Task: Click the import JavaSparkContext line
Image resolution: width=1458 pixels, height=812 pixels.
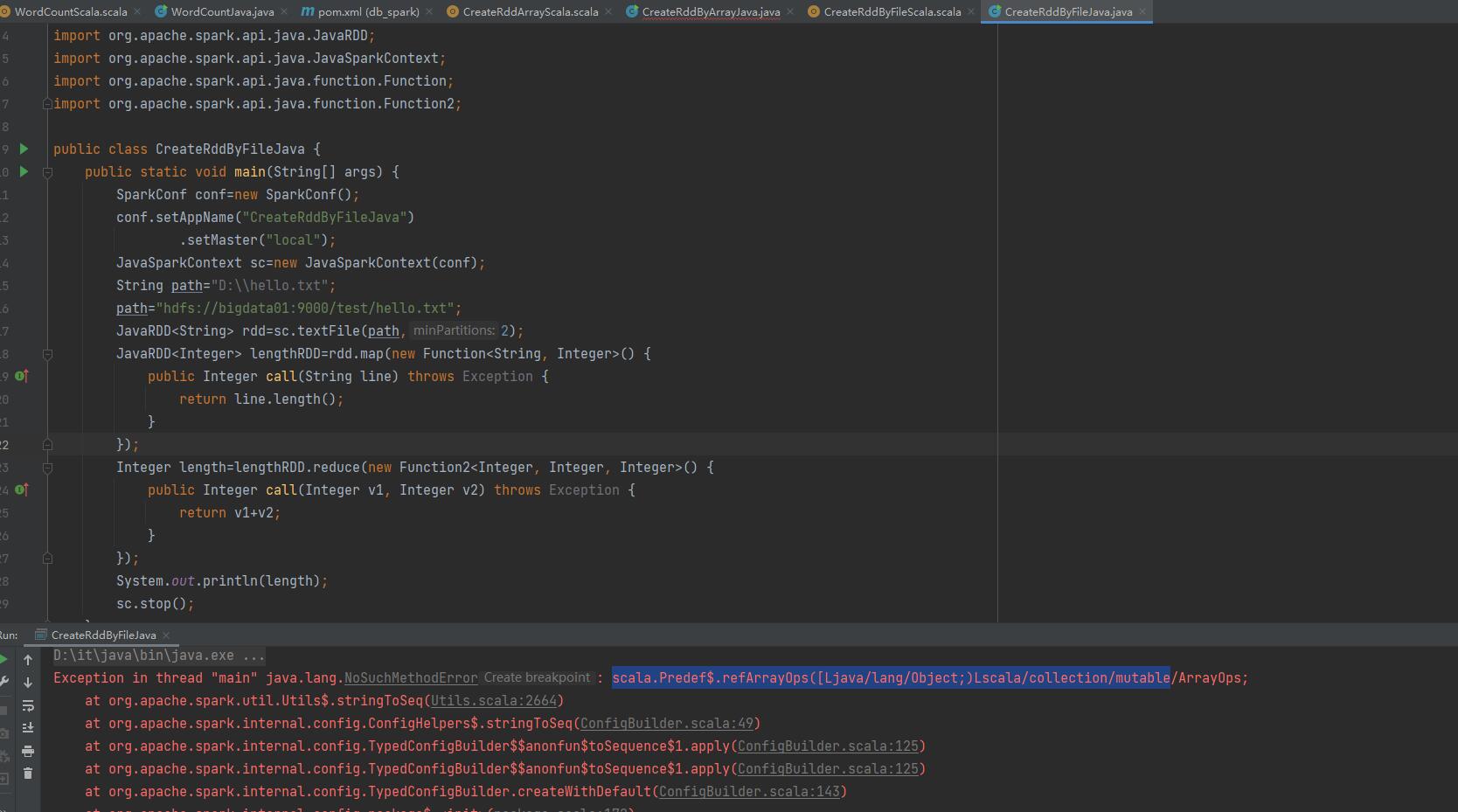Action: click(249, 59)
